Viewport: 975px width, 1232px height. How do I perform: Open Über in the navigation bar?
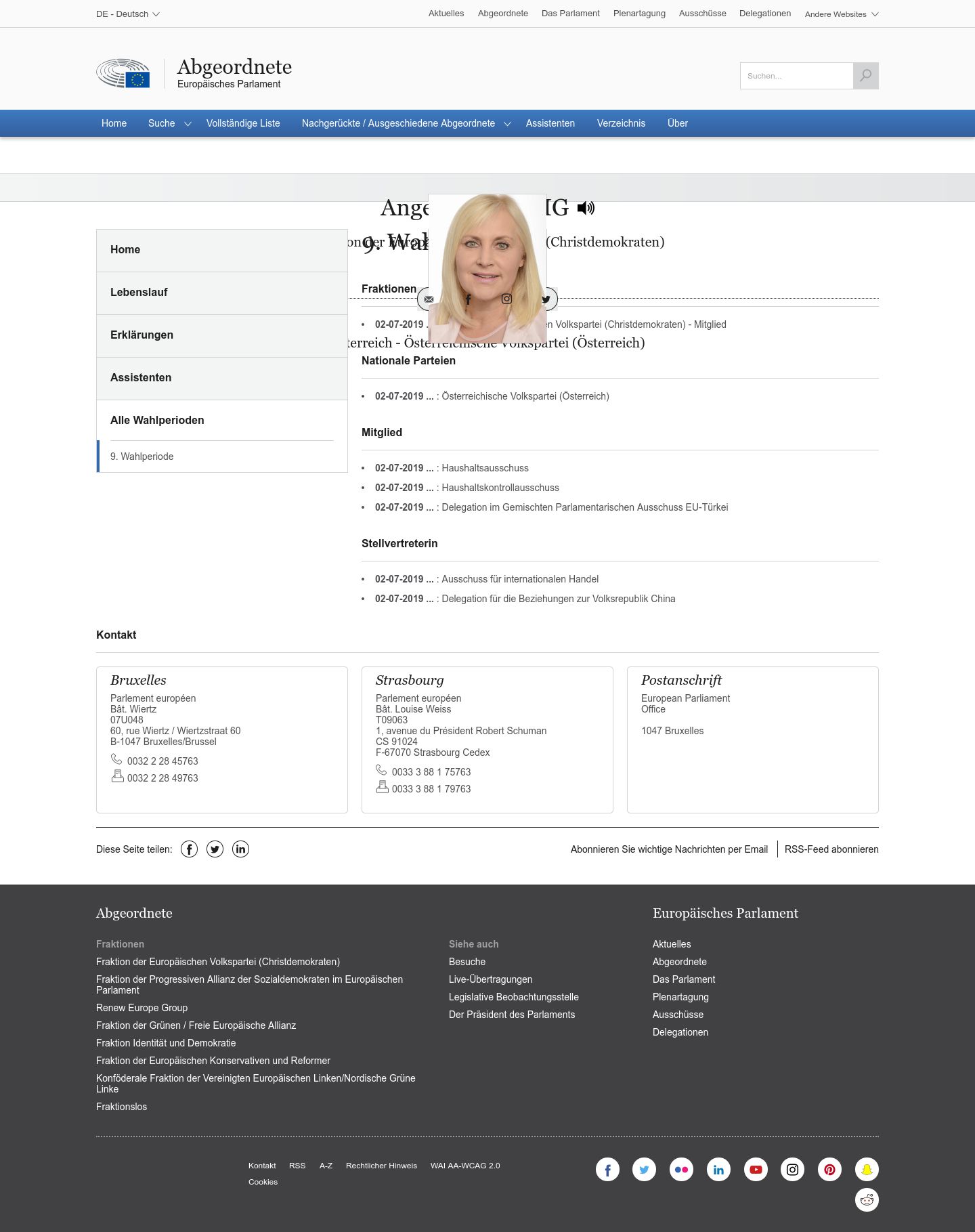click(x=677, y=123)
